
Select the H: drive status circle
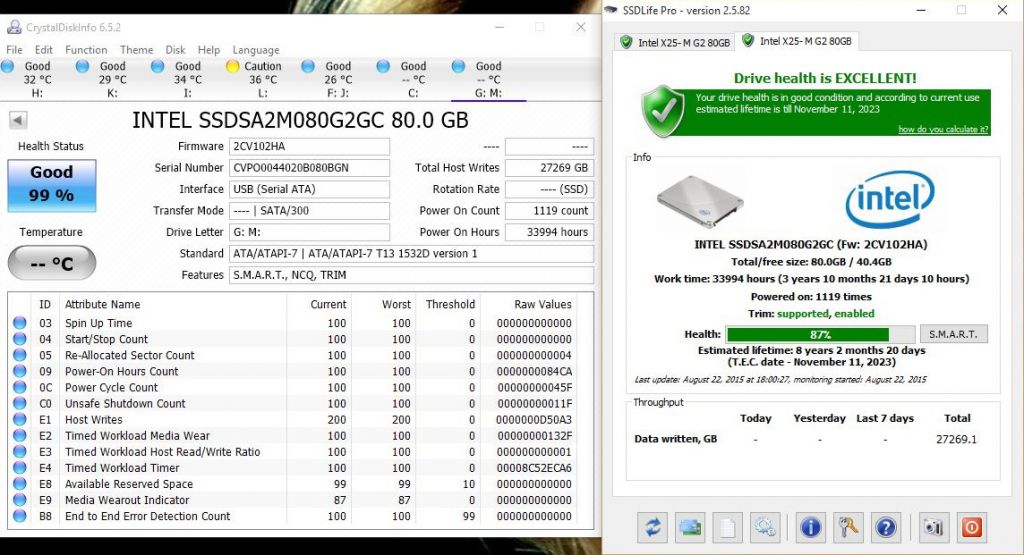point(8,66)
